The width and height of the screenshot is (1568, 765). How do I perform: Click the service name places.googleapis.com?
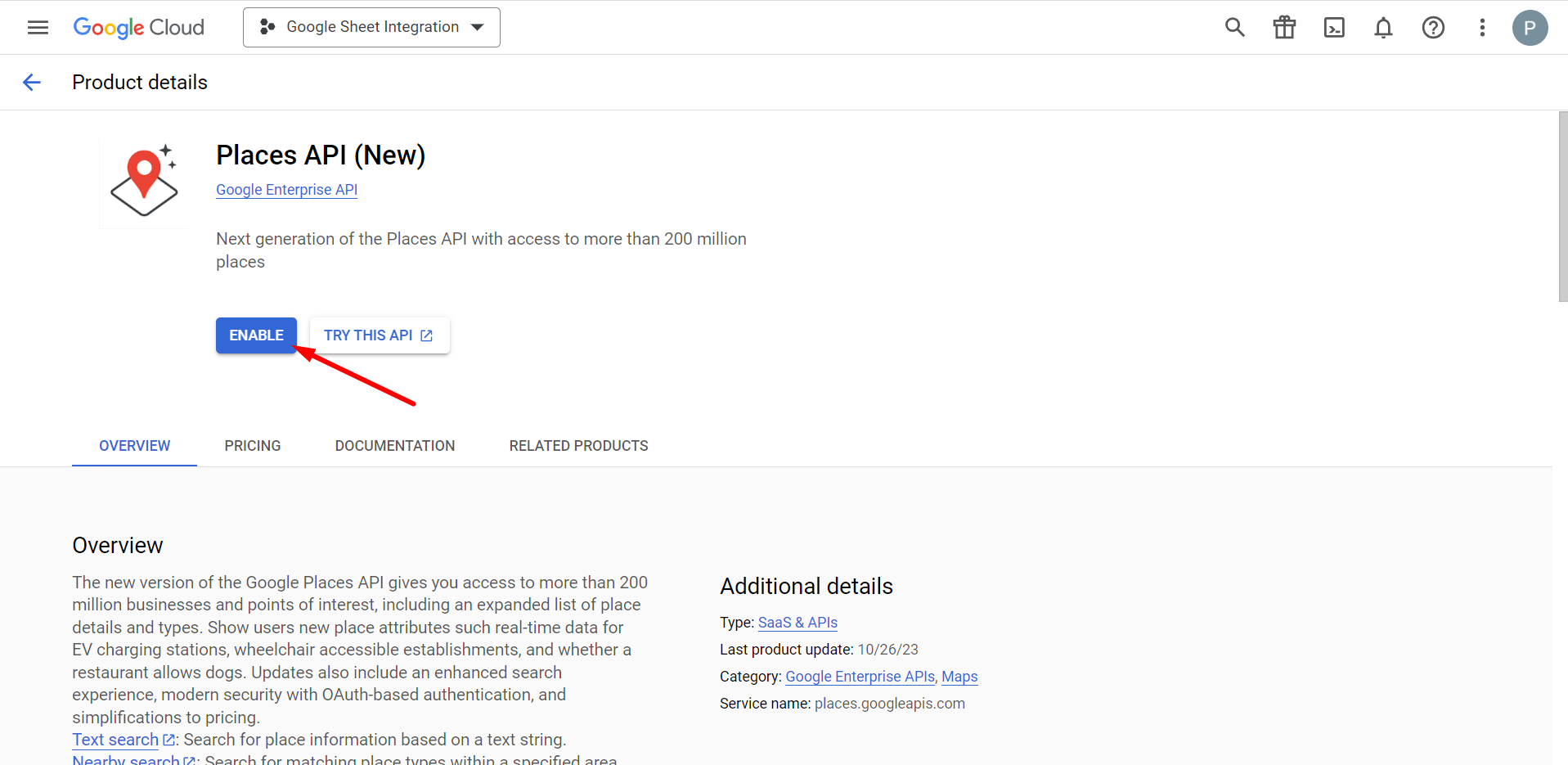pyautogui.click(x=890, y=704)
